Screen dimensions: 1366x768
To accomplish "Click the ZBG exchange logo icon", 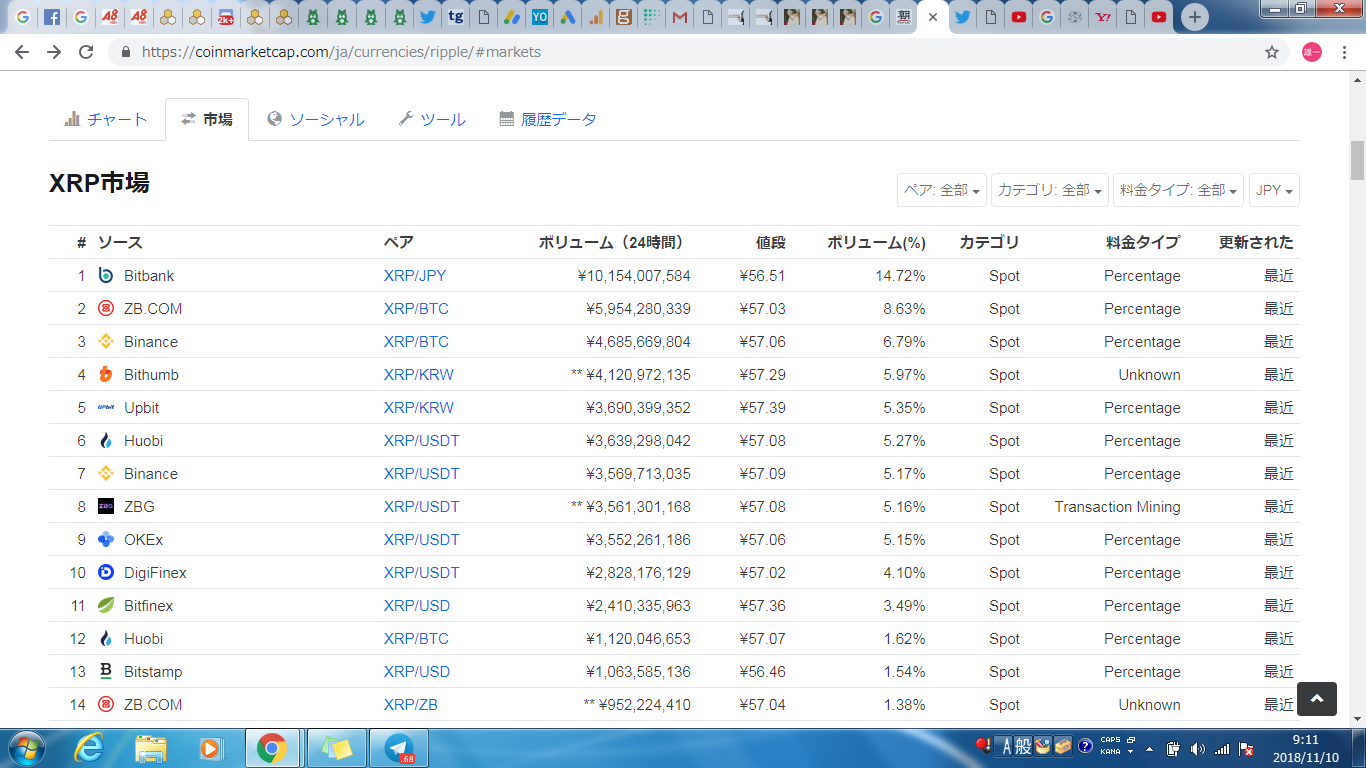I will [x=106, y=507].
